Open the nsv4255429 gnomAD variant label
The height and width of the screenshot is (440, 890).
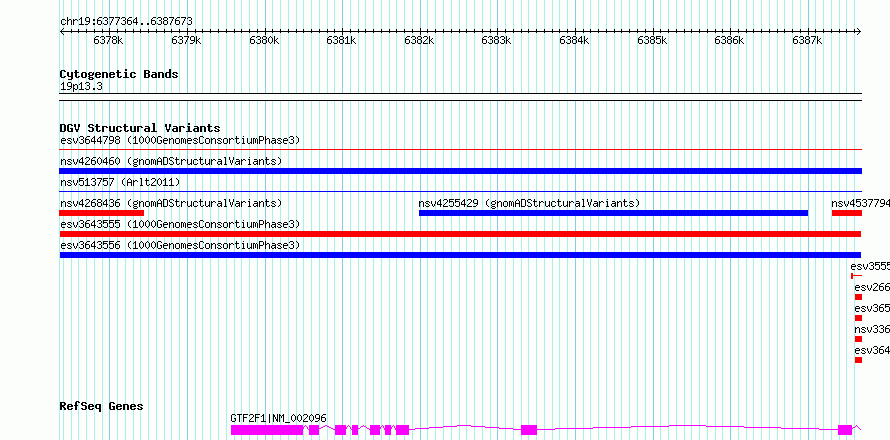pos(529,203)
